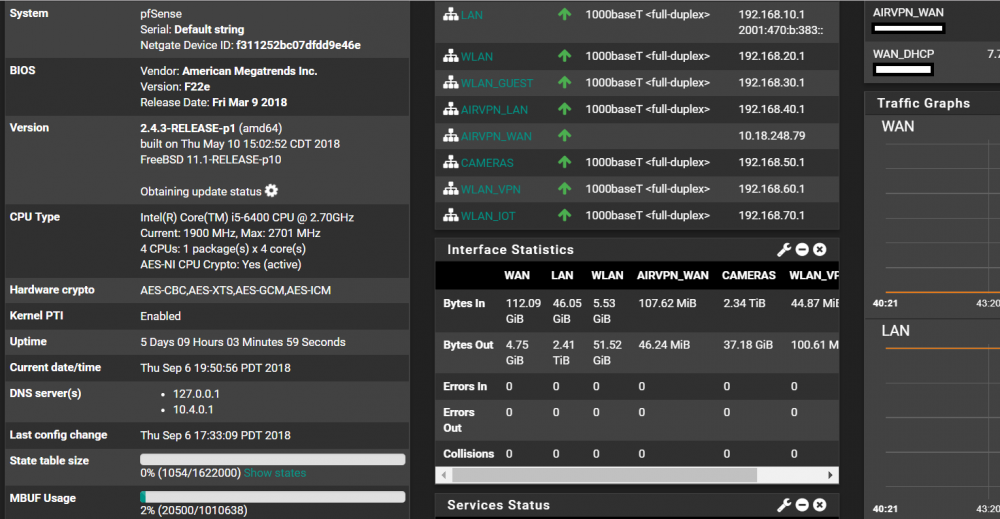The height and width of the screenshot is (519, 1000).
Task: Click the Interface Statistics widget title
Action: click(510, 250)
